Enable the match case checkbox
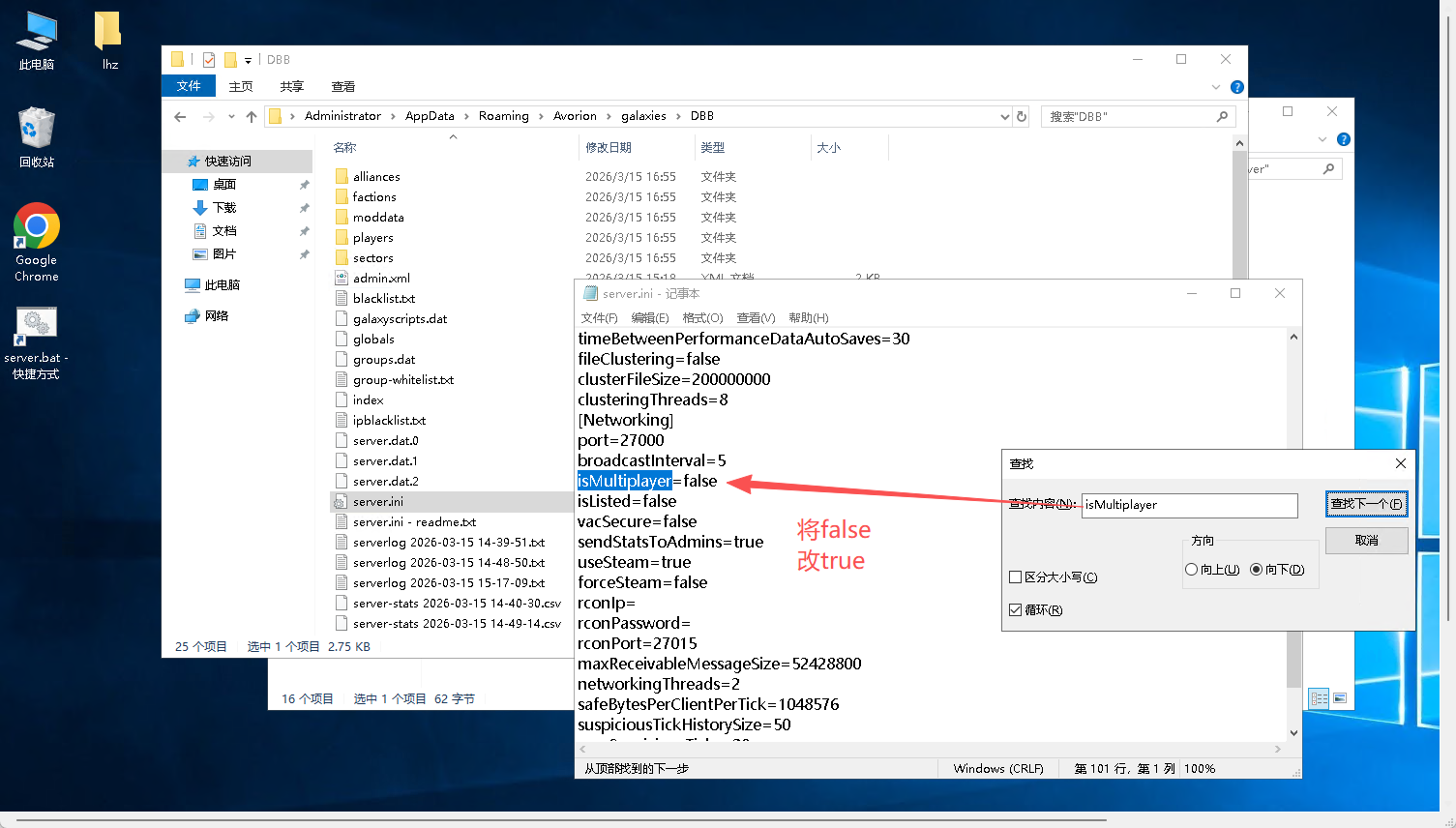1456x828 pixels. tap(1015, 577)
